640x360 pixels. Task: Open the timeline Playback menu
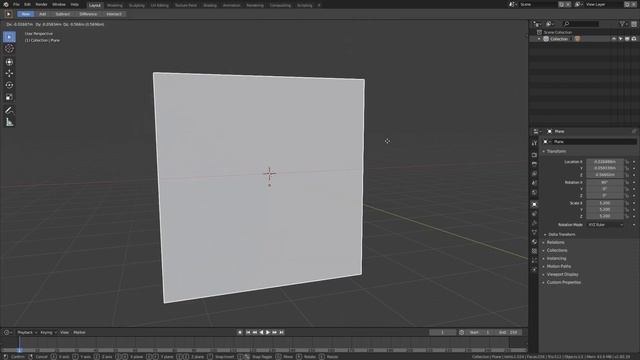[27, 333]
